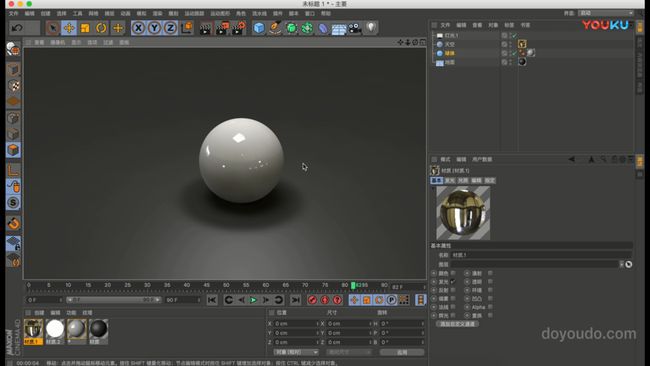Viewport: 650px width, 366px height.
Task: Select the Basic tab in attributes
Action: pyautogui.click(x=437, y=180)
